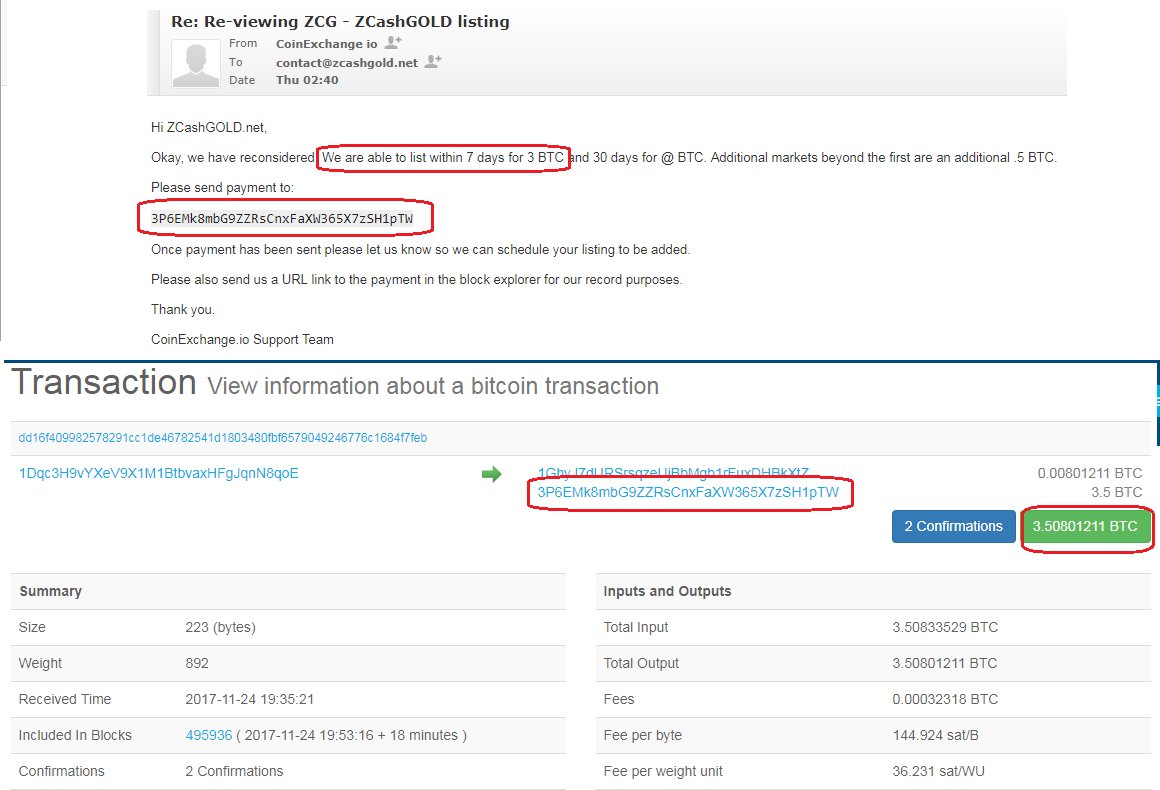Click the output amount 3.5 BTC
Image resolution: width=1160 pixels, height=790 pixels.
(x=1116, y=493)
